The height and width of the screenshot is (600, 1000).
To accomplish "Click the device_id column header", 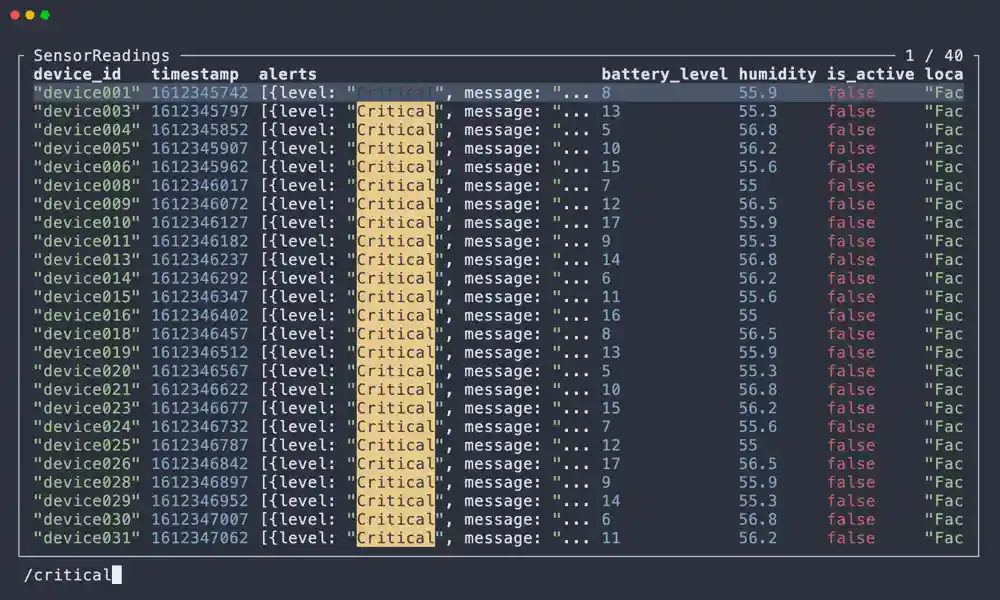I will (x=77, y=74).
